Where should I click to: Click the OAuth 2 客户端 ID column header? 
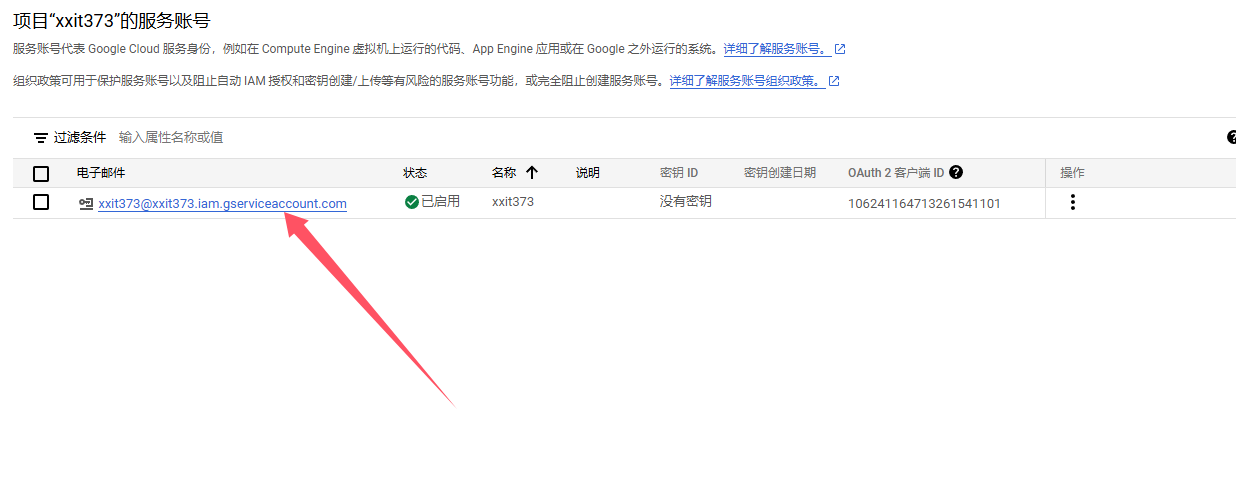click(896, 173)
